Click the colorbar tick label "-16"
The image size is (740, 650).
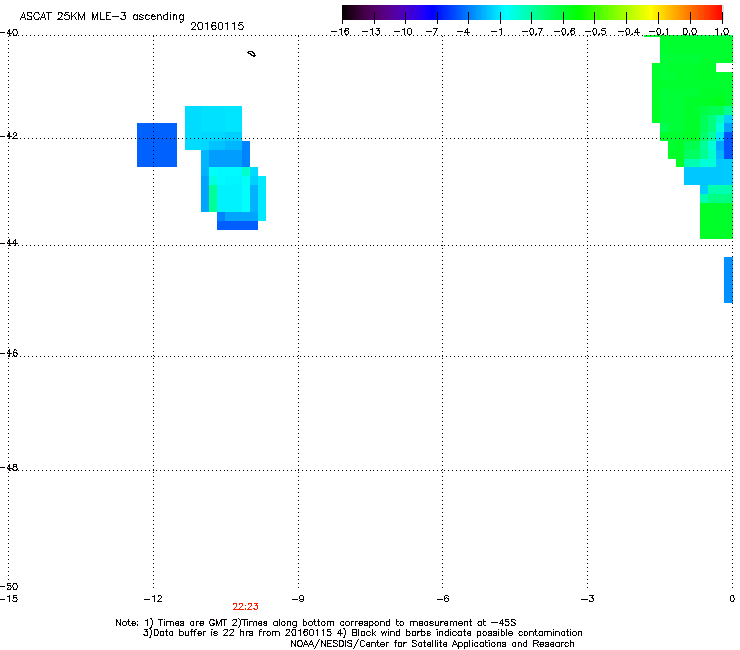[x=340, y=32]
